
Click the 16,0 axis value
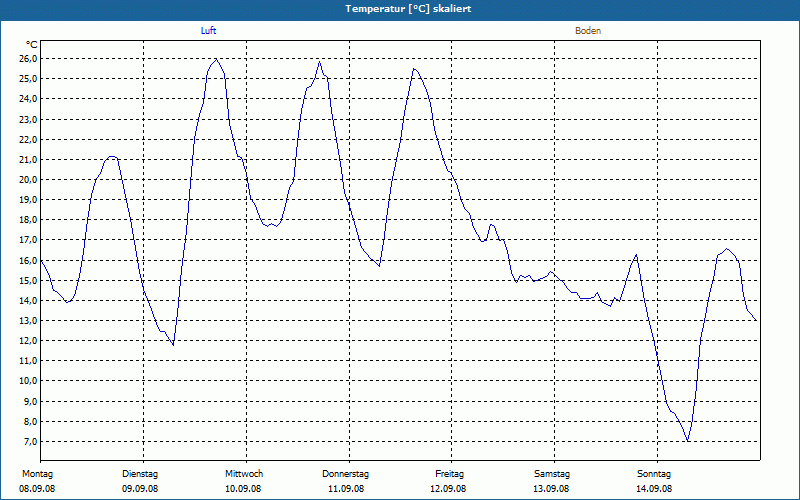[x=29, y=260]
